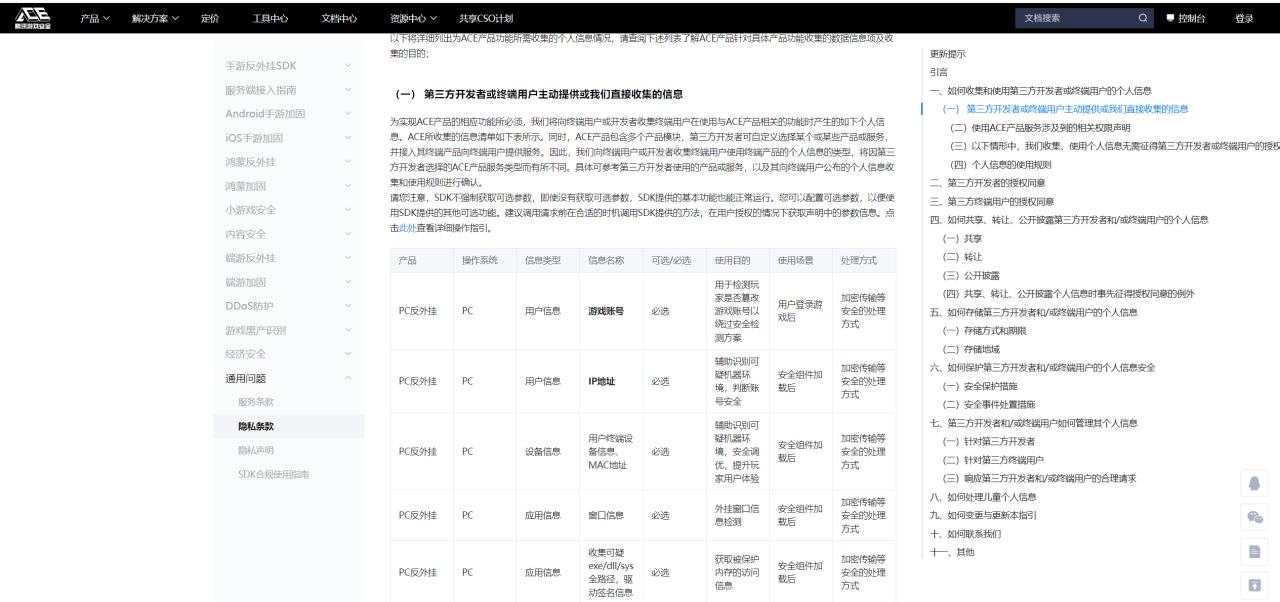This screenshot has width=1280, height=602.
Task: Click 登录 to log in
Action: (x=1244, y=18)
